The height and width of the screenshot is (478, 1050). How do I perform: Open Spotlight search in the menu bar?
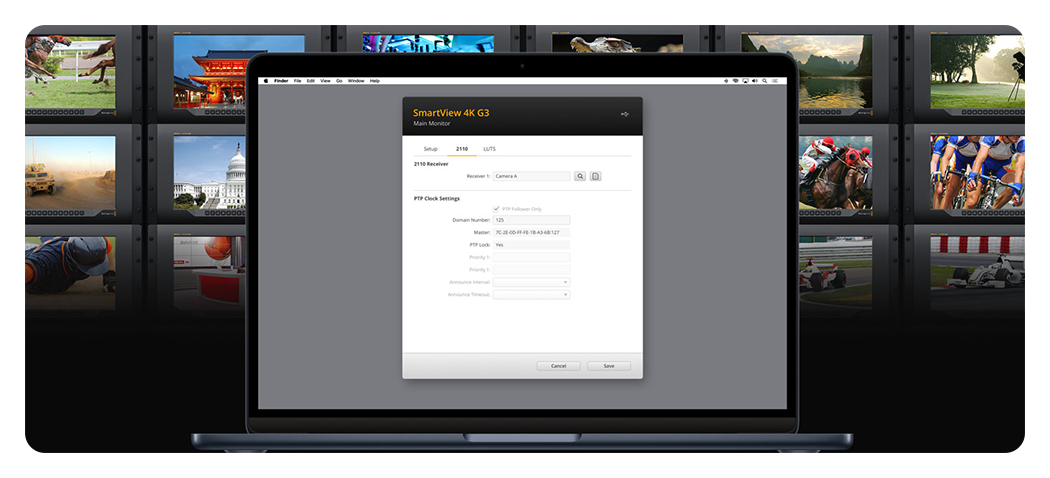pyautogui.click(x=764, y=80)
